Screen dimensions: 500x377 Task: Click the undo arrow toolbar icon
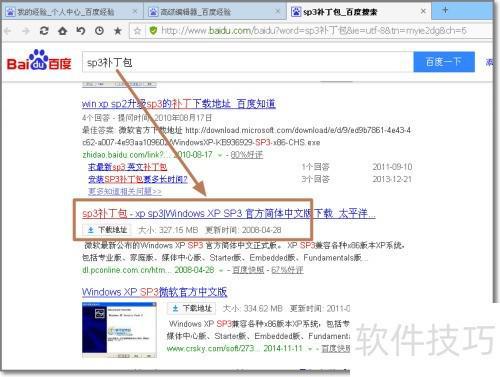coord(81,31)
